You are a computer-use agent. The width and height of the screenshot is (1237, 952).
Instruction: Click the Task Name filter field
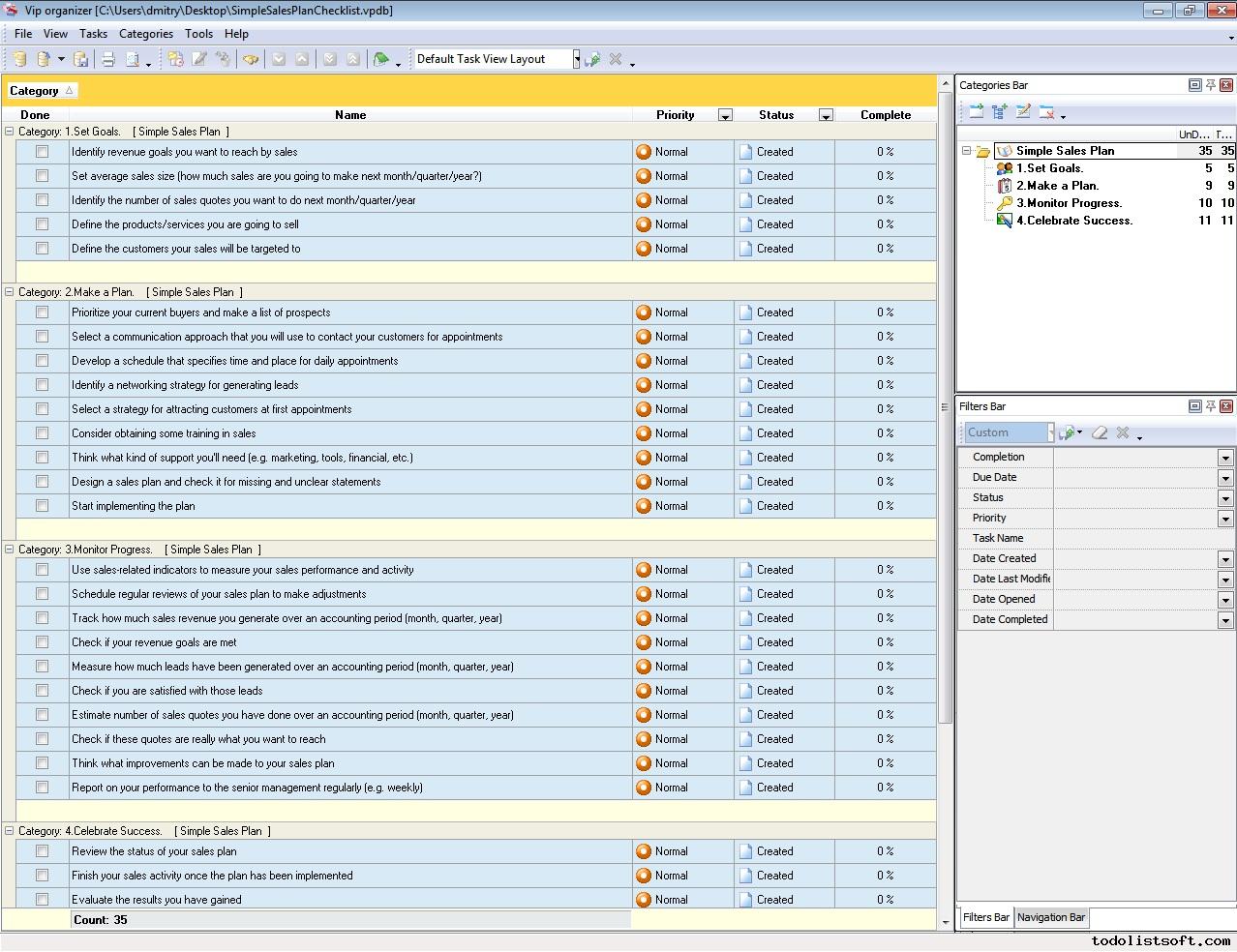[x=1142, y=539]
